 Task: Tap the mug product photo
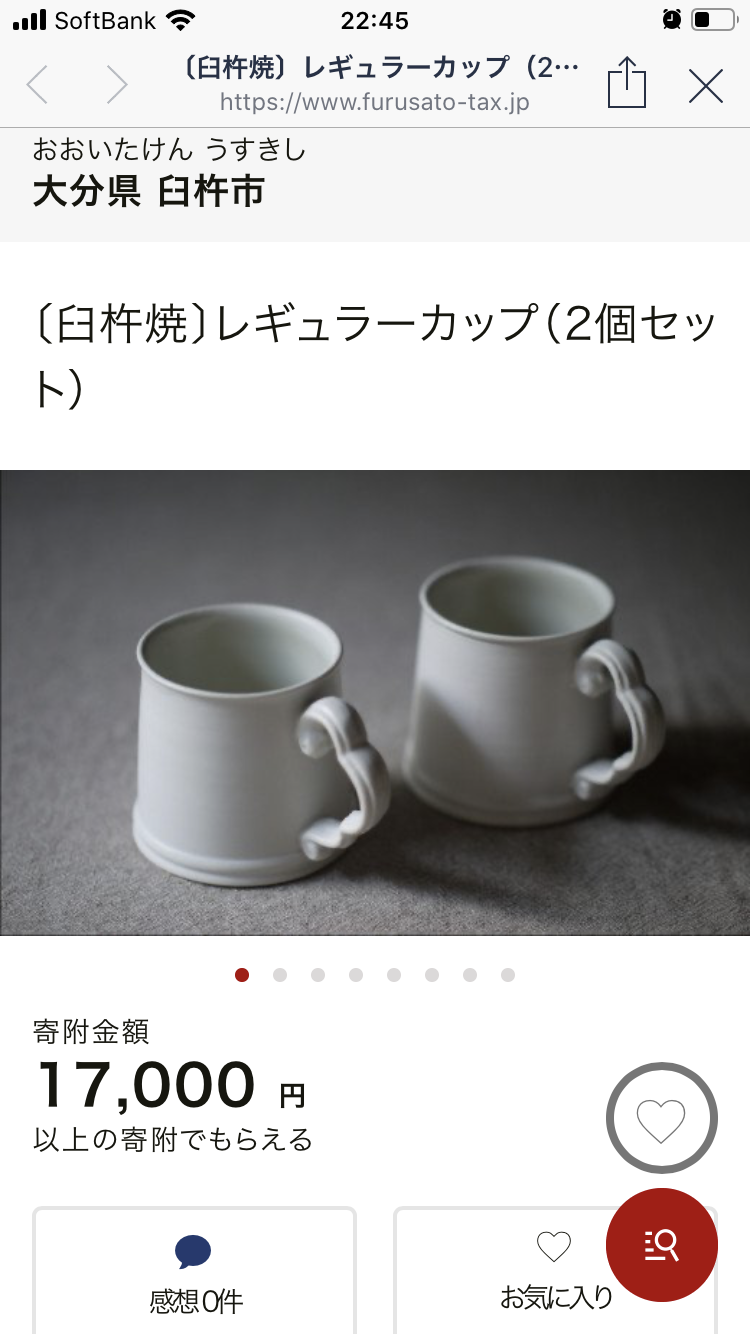375,703
